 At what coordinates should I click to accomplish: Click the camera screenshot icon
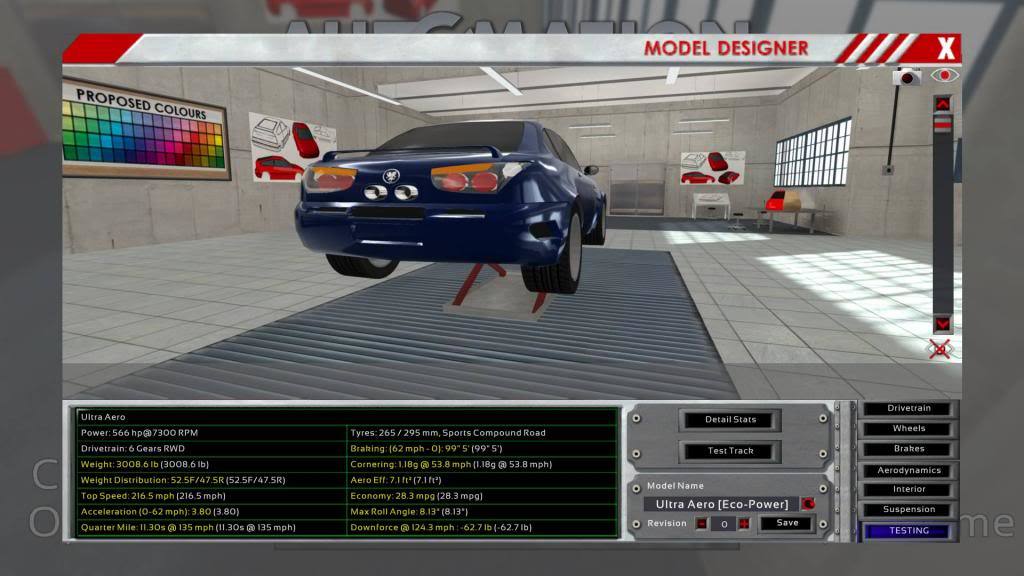pyautogui.click(x=907, y=76)
